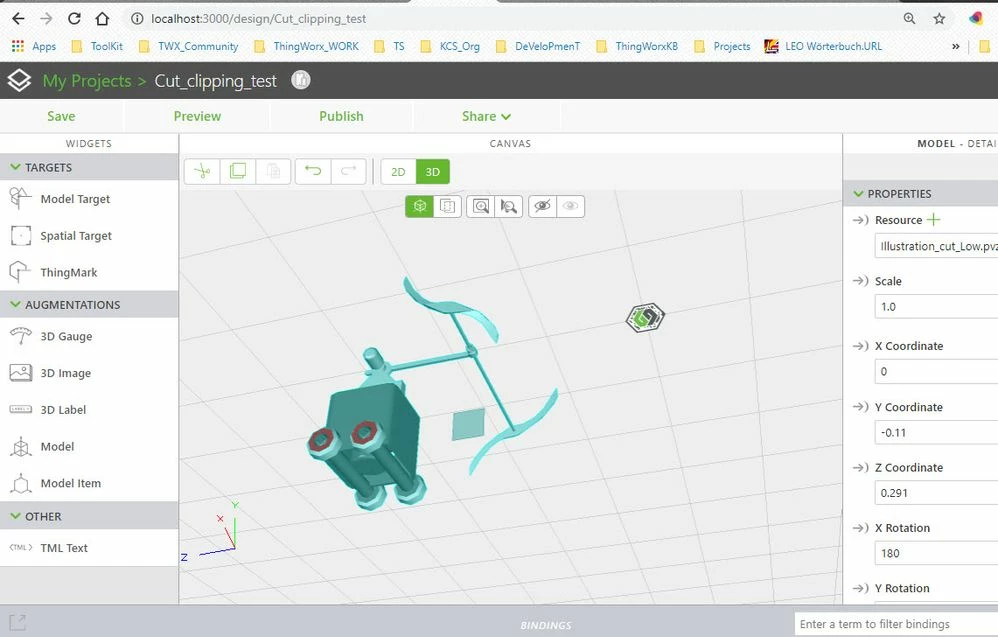998x637 pixels.
Task: Click the browser zoom magnifier icon
Action: click(910, 18)
